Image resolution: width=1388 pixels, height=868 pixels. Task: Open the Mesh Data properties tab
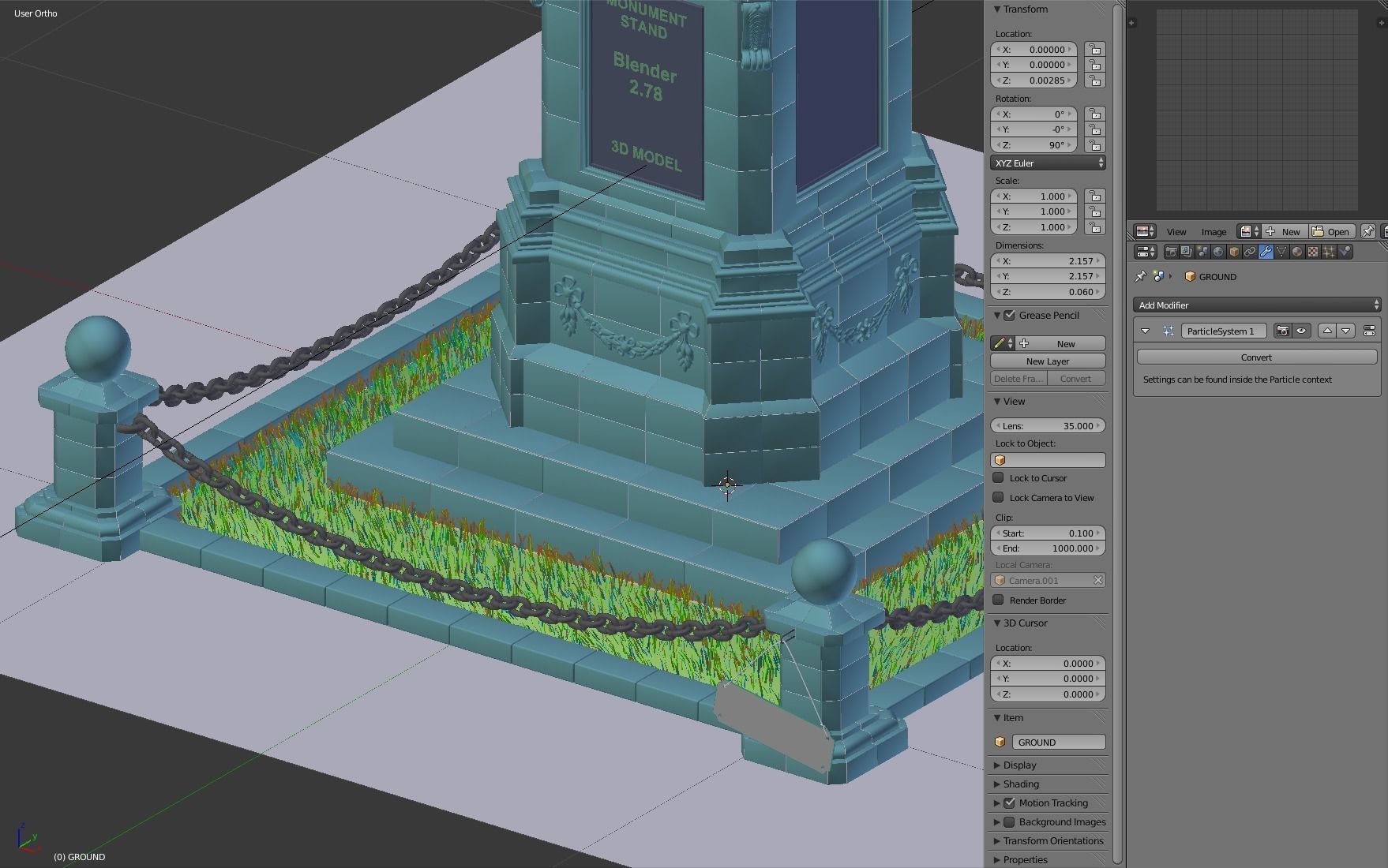(1281, 252)
